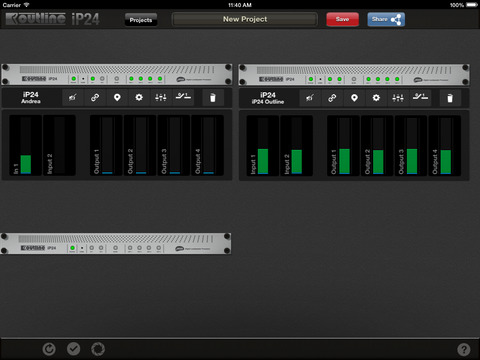Click Output 3 meter of iP24 Andrea
The height and width of the screenshot is (360, 480).
(174, 145)
